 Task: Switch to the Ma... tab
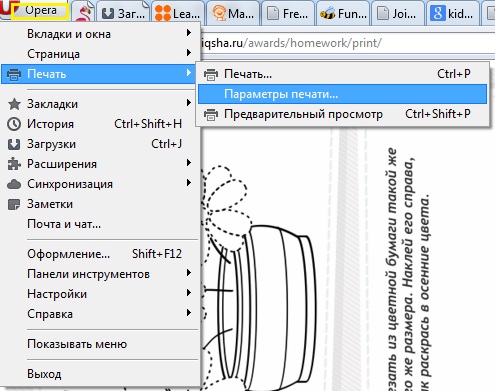(x=233, y=13)
